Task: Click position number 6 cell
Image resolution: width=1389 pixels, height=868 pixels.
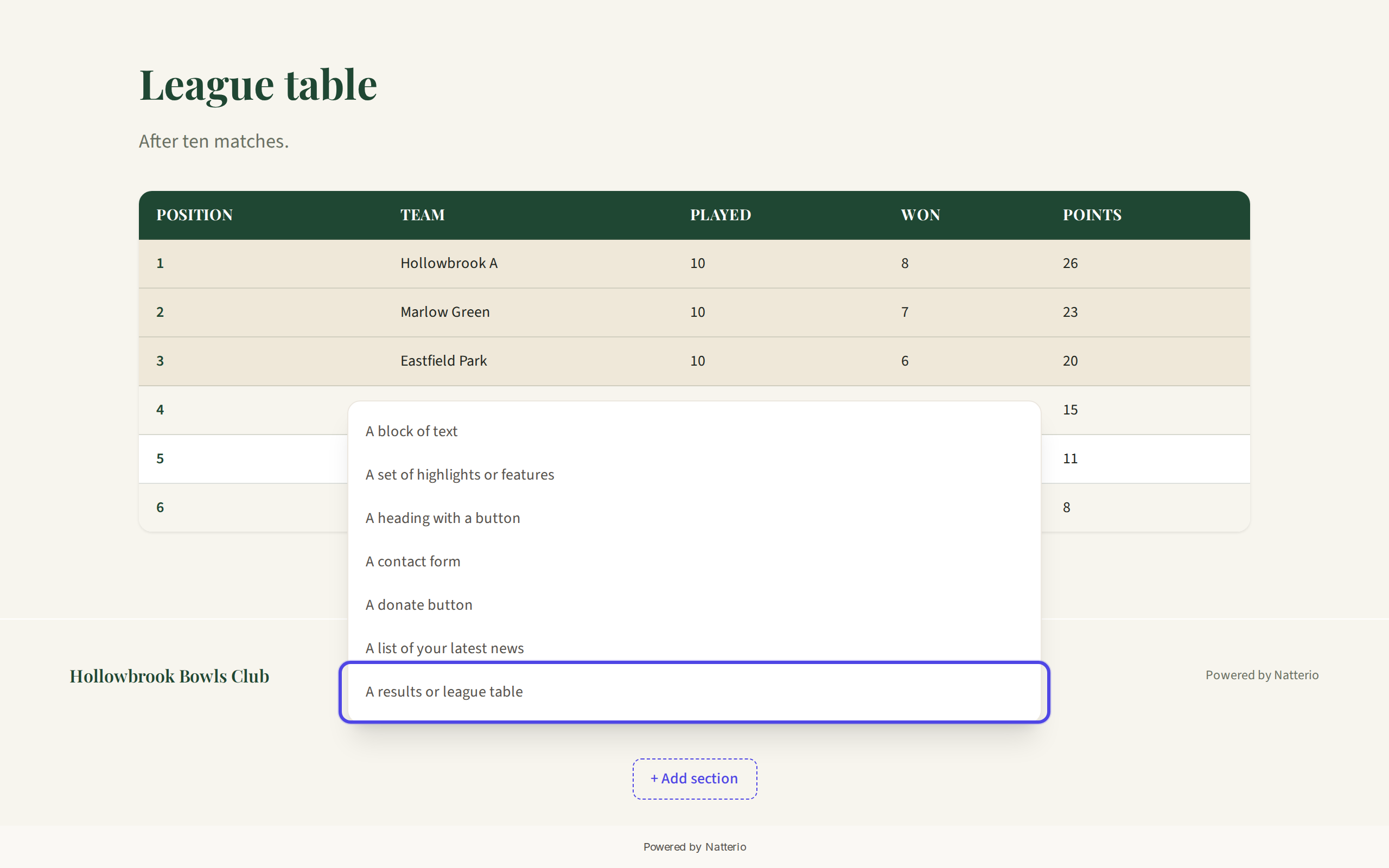Action: [x=160, y=507]
